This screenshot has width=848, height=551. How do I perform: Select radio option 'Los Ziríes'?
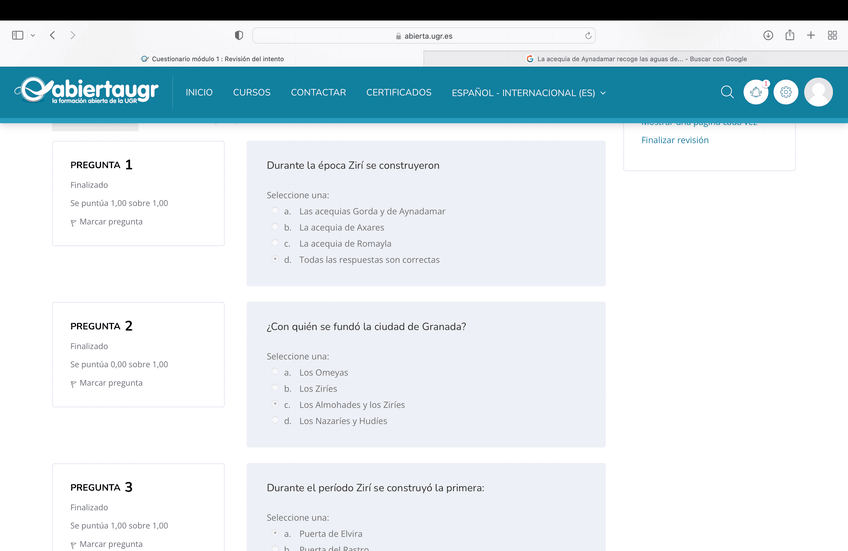tap(275, 389)
